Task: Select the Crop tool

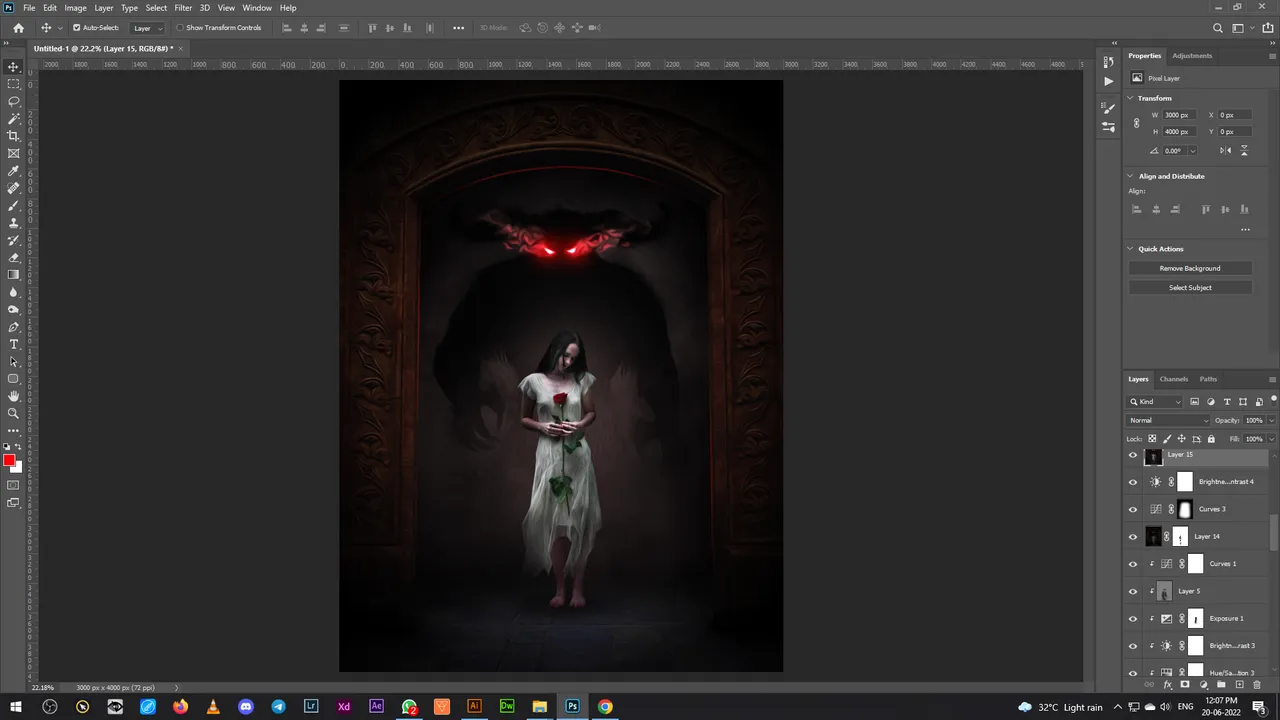Action: (14, 136)
